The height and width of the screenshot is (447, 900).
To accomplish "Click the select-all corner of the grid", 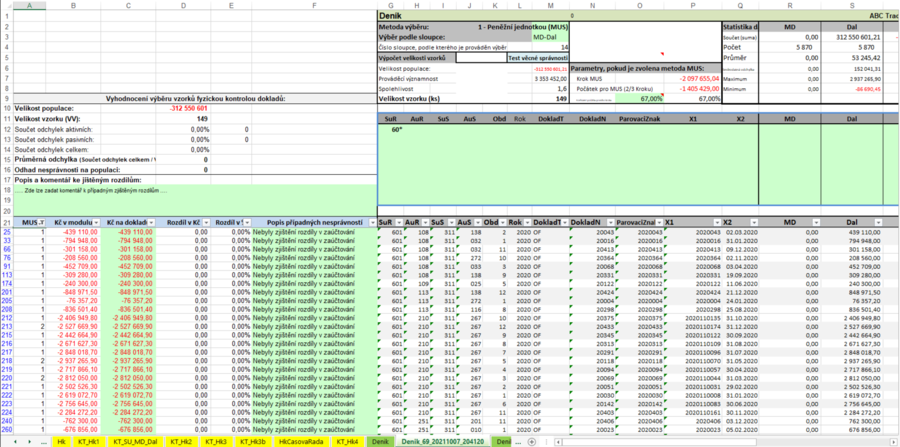I will 7,6.
